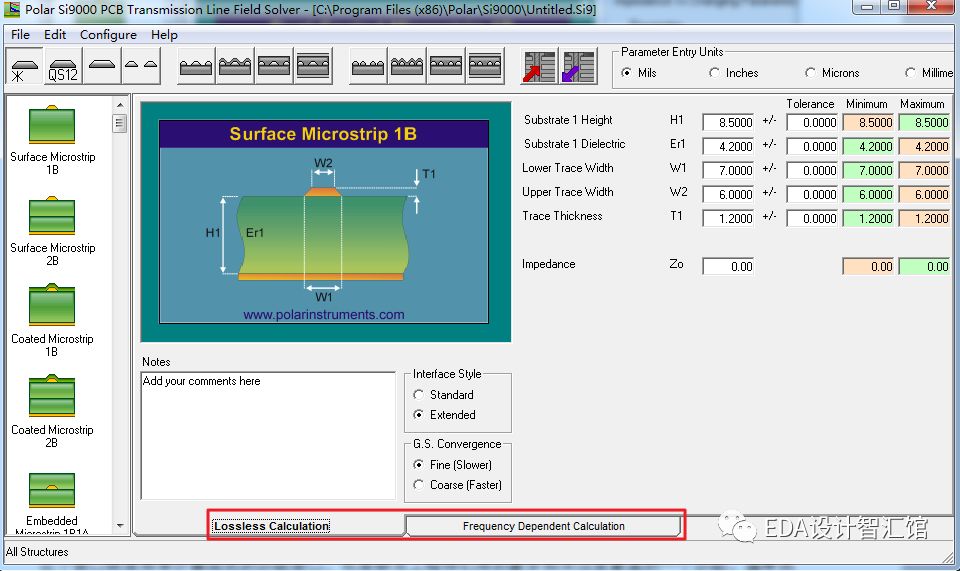Choose the Coated Microstrip 1B structure

point(52,322)
